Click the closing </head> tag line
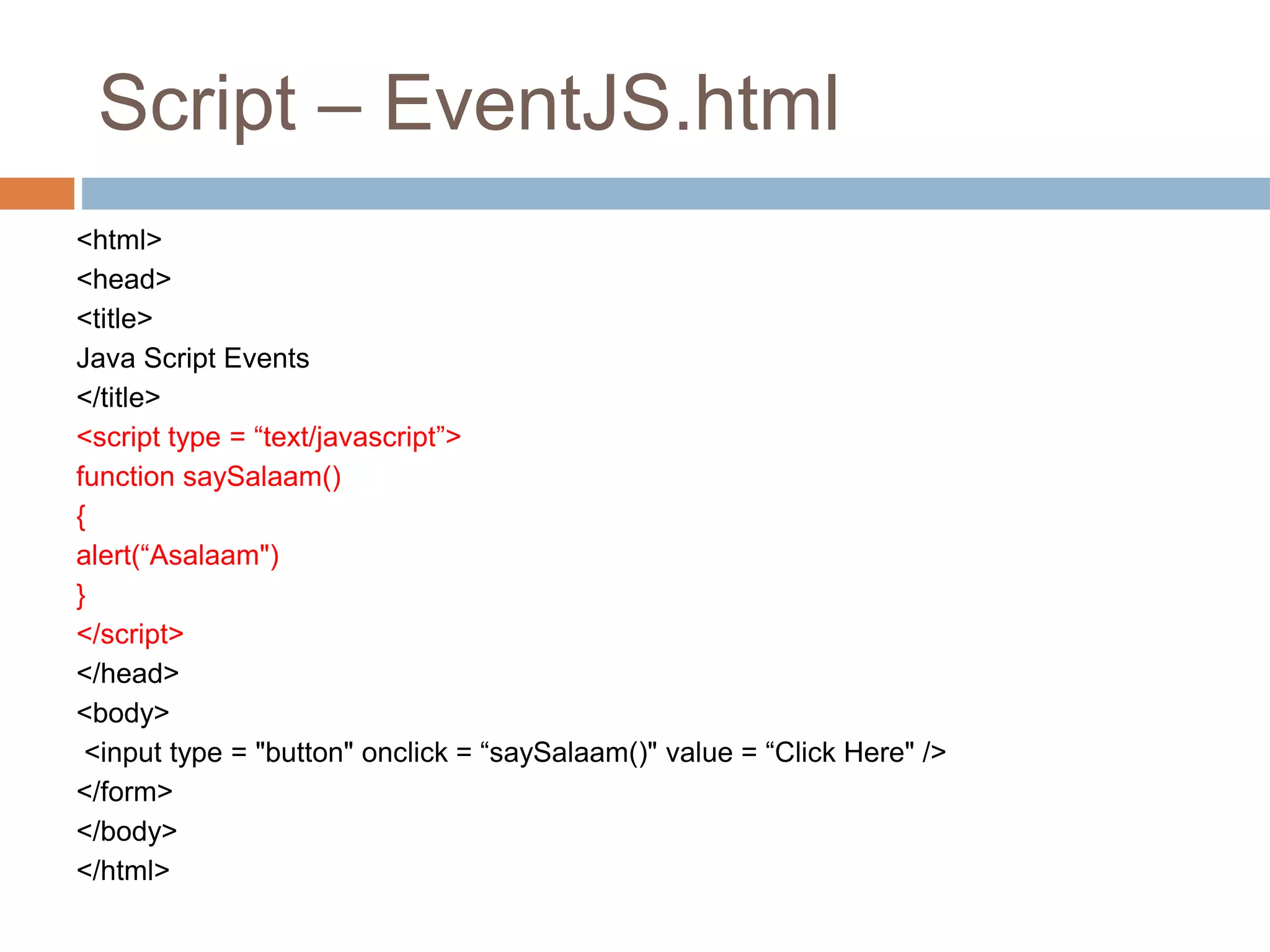 pyautogui.click(x=127, y=674)
